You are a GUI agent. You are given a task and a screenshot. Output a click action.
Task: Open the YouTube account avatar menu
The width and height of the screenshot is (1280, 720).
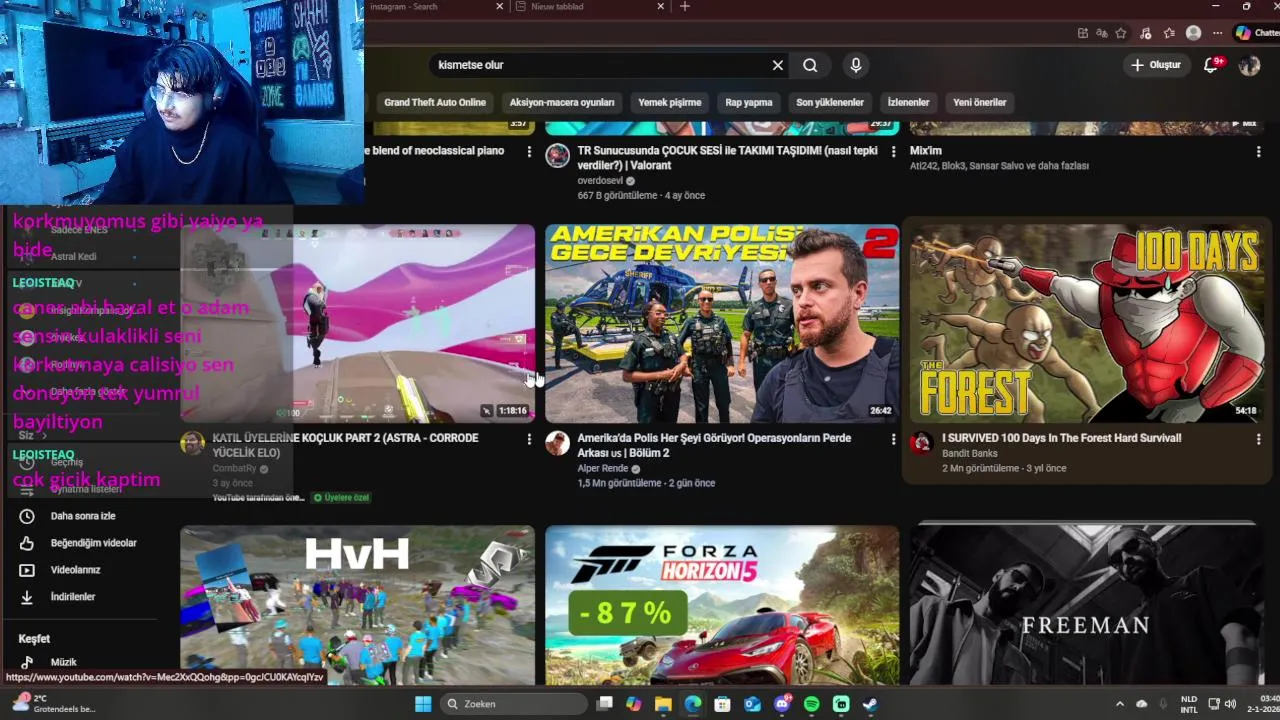(1249, 65)
